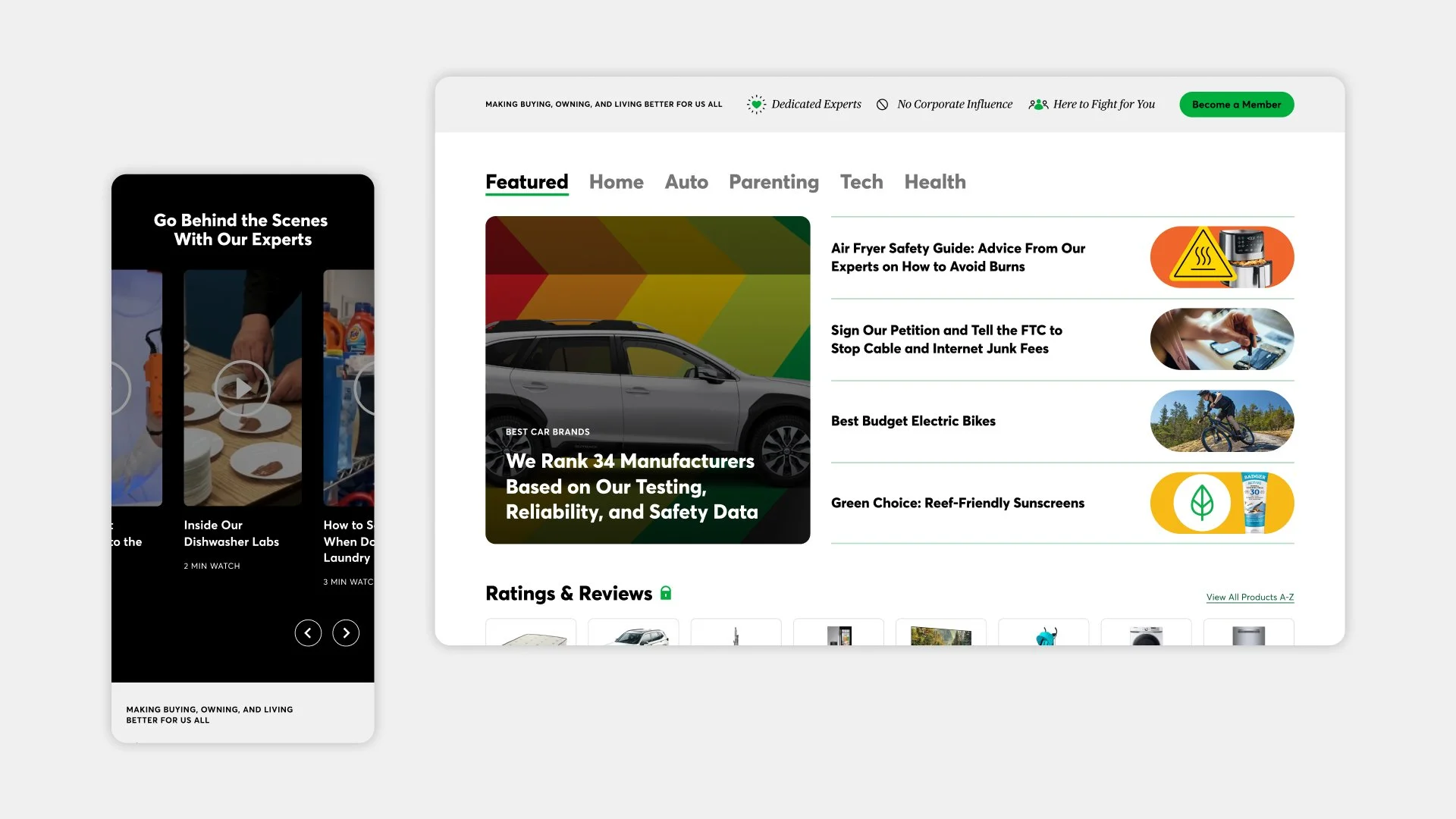1456x819 pixels.
Task: Open the FTC junk fees petition article
Action: pos(946,339)
